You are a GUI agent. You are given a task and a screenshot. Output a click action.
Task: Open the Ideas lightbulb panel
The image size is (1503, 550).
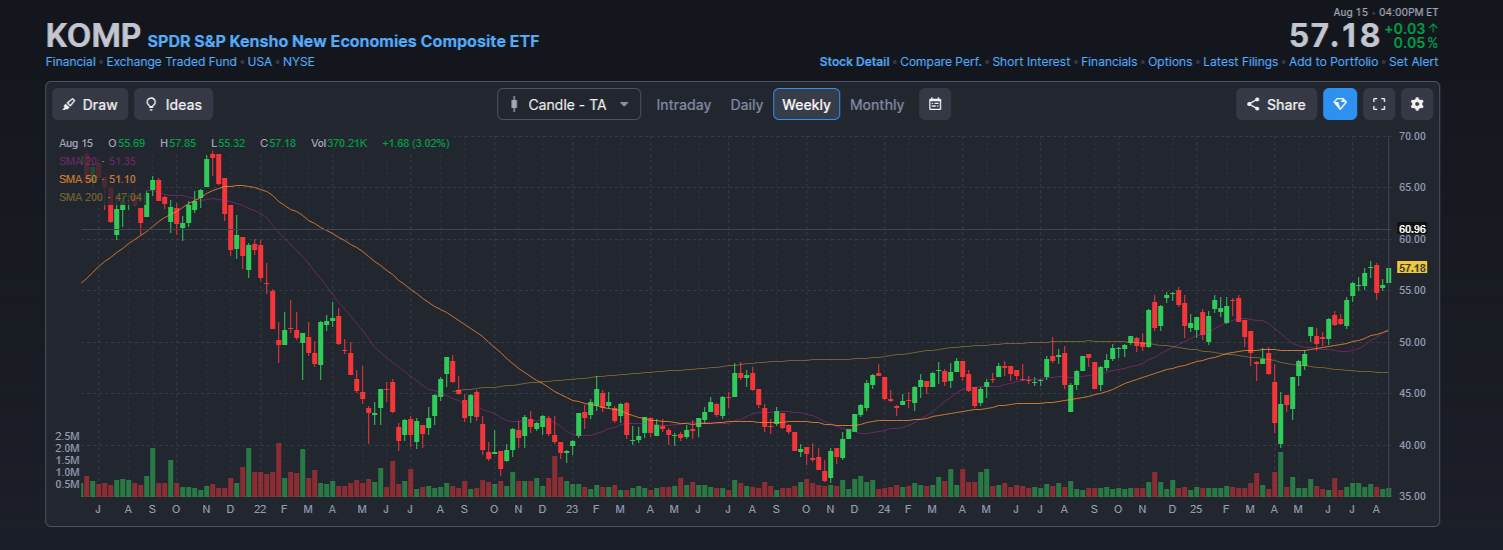[x=174, y=105]
